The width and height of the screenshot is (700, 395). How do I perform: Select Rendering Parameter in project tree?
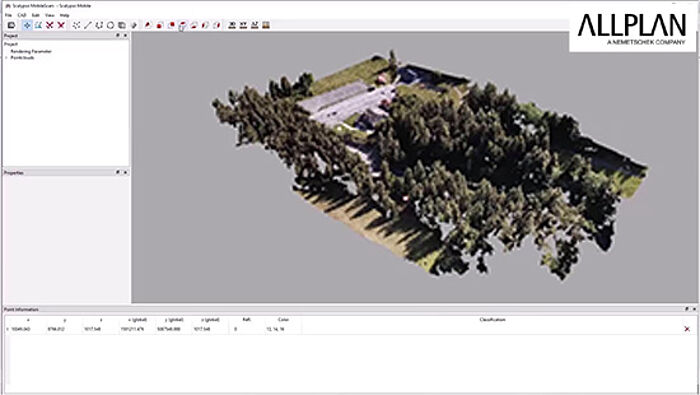[x=31, y=51]
